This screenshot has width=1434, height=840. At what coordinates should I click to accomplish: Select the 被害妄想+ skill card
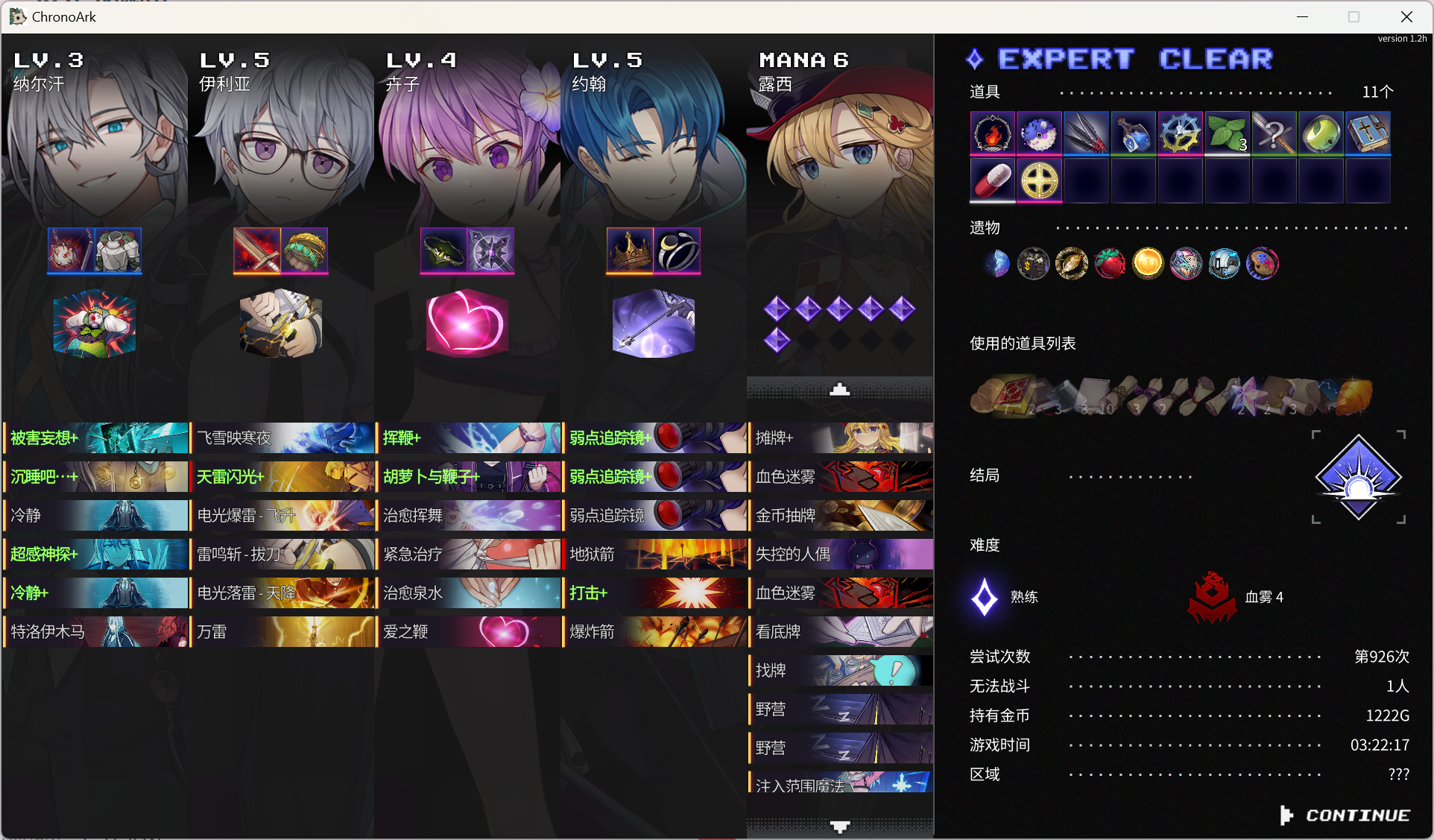96,438
